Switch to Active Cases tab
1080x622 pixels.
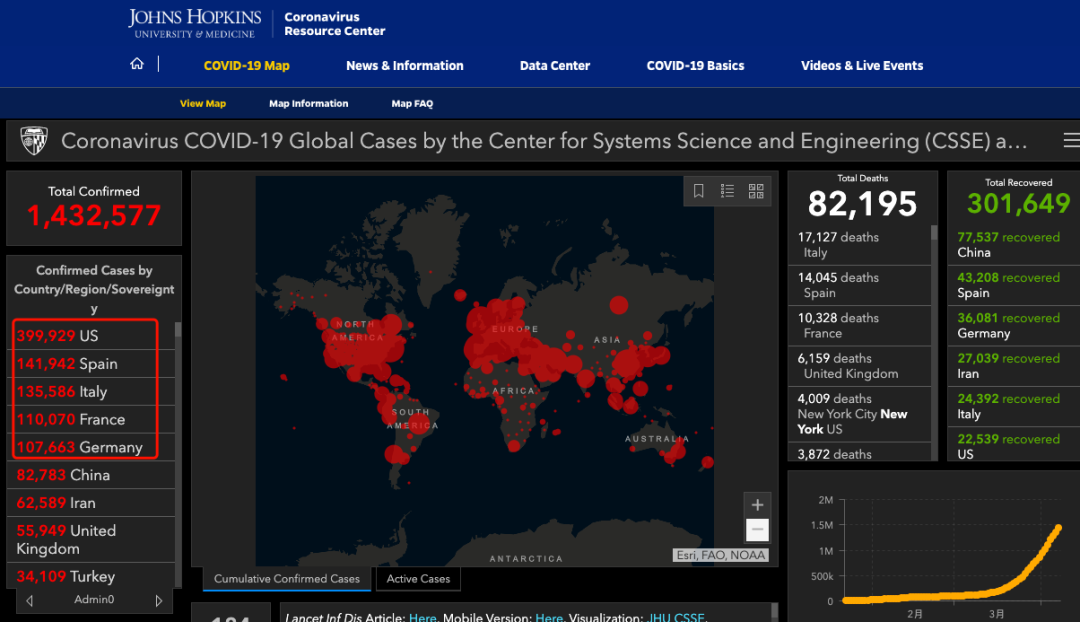[x=418, y=579]
